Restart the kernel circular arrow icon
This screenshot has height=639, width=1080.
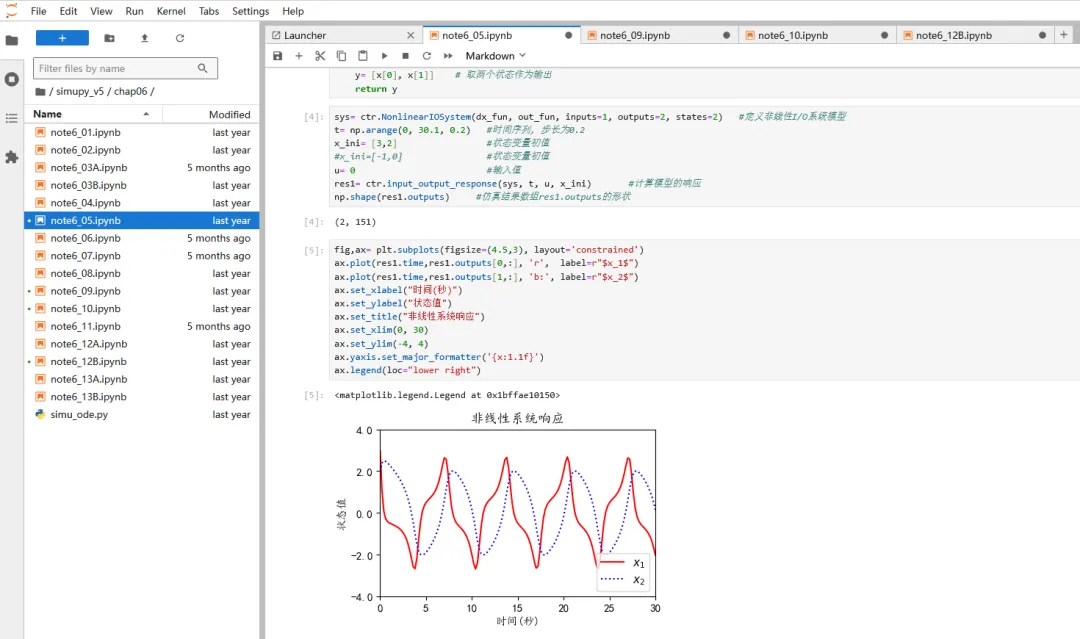[x=427, y=56]
